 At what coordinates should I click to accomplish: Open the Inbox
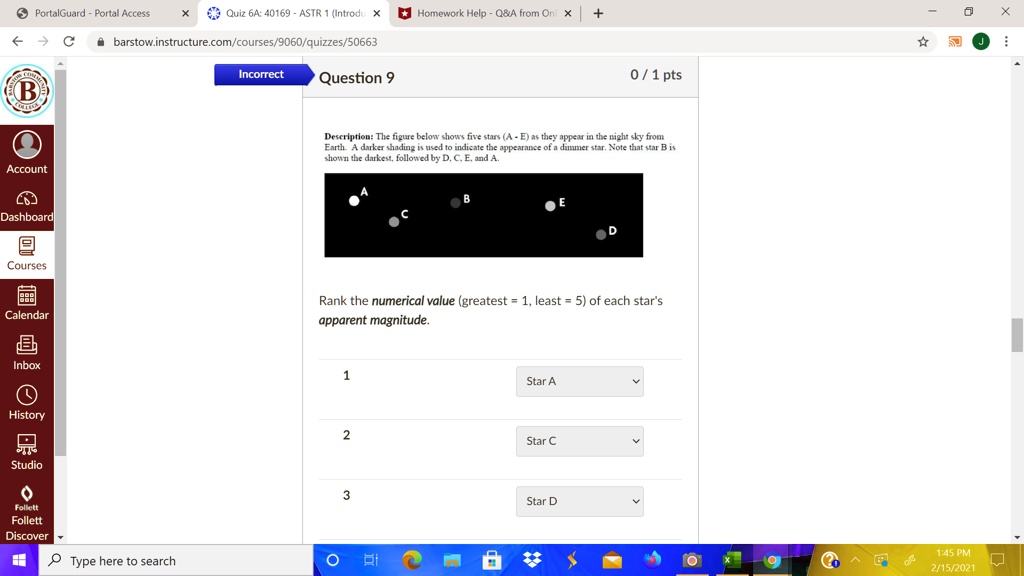[27, 353]
